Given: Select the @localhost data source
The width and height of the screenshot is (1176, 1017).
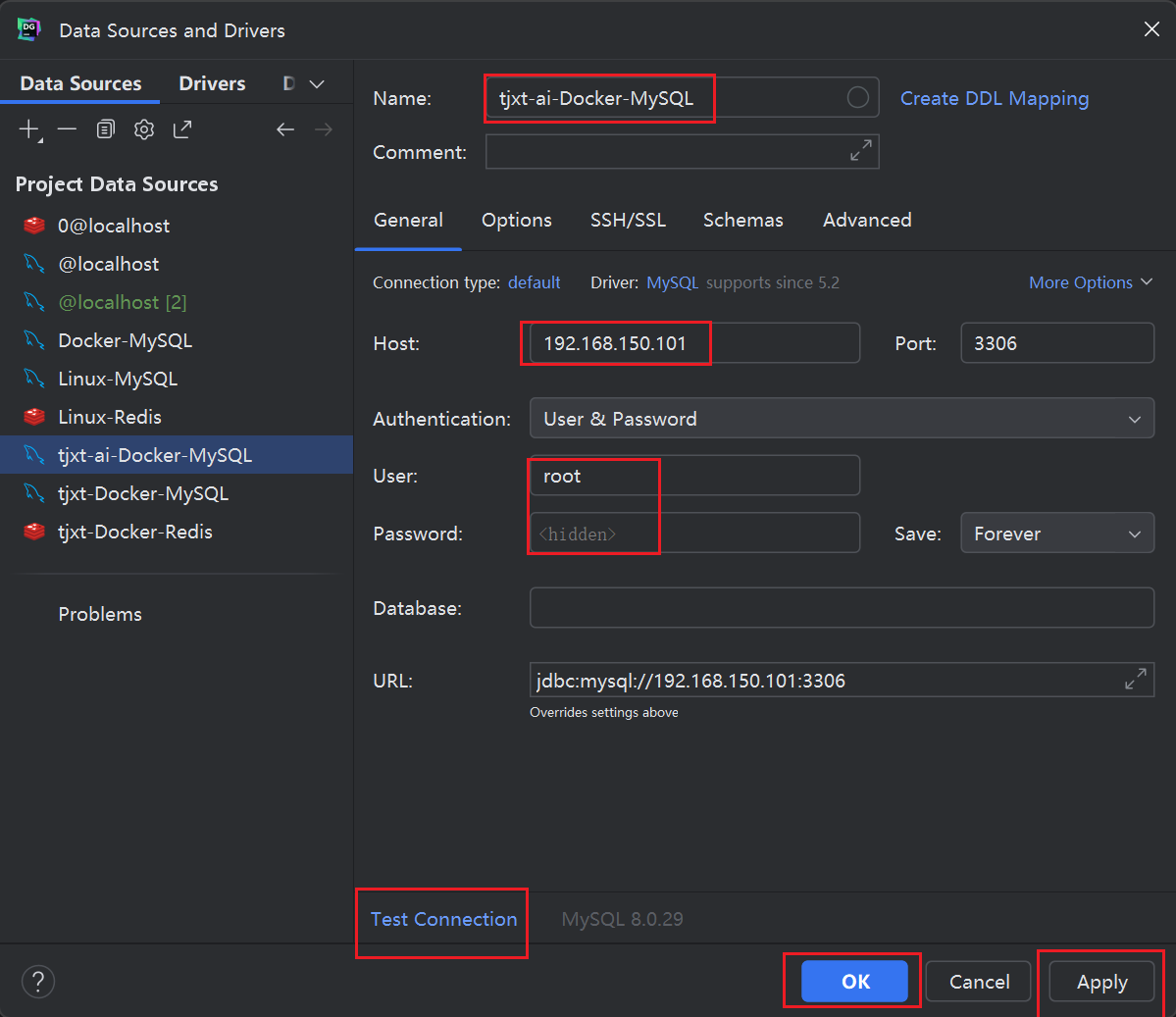Looking at the screenshot, I should pyautogui.click(x=177, y=263).
